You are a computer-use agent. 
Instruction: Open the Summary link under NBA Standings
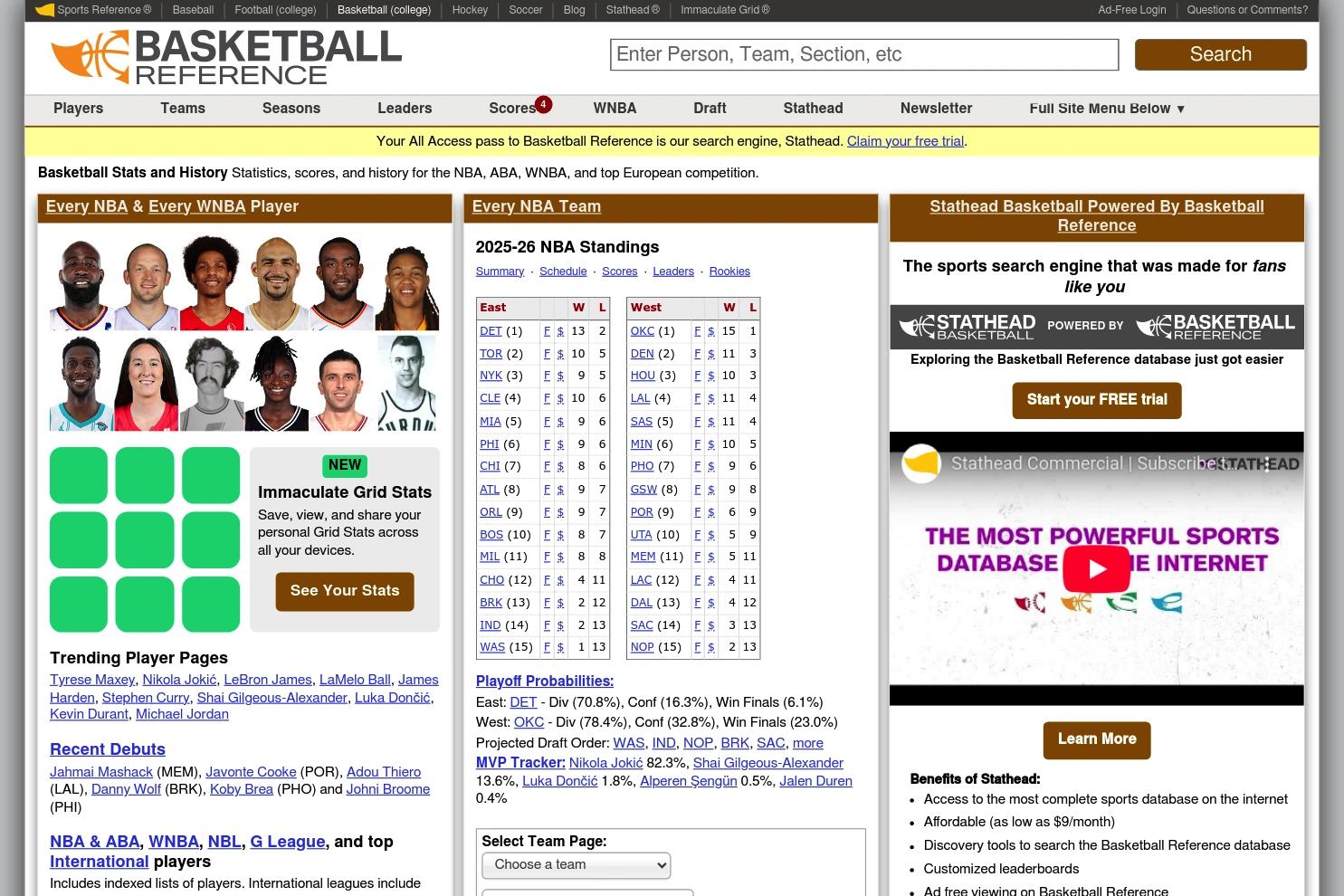click(500, 272)
